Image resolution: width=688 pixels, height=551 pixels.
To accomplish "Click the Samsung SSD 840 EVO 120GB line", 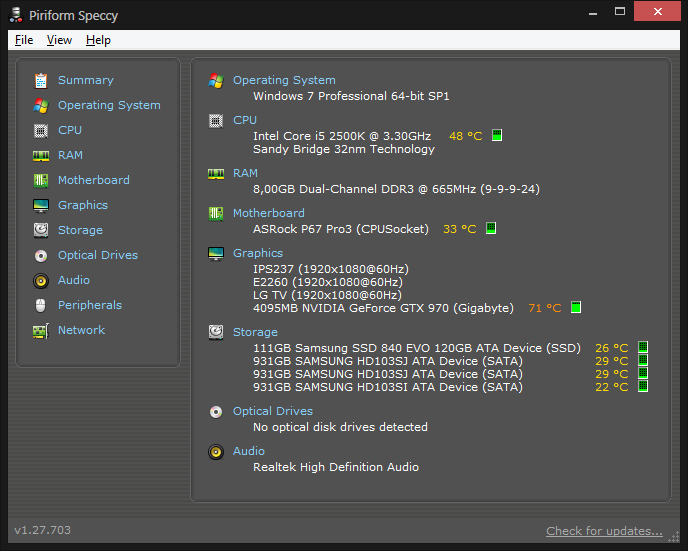I will tap(417, 348).
